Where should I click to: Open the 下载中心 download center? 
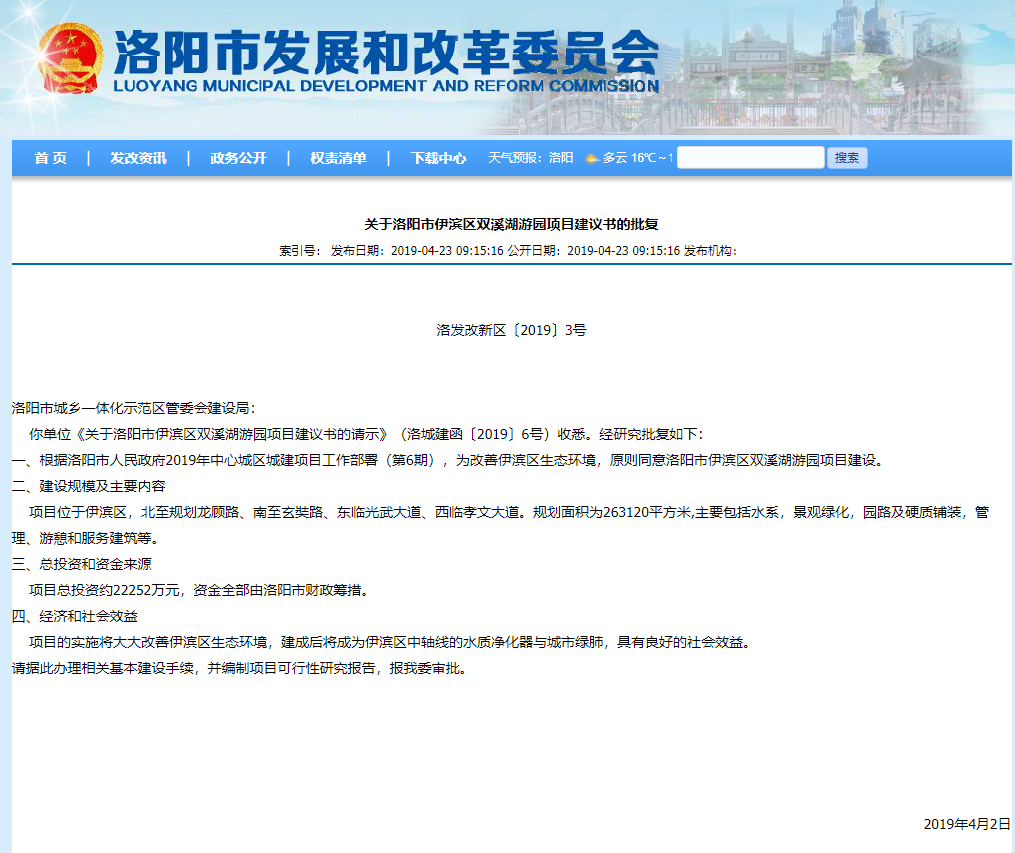coord(438,158)
